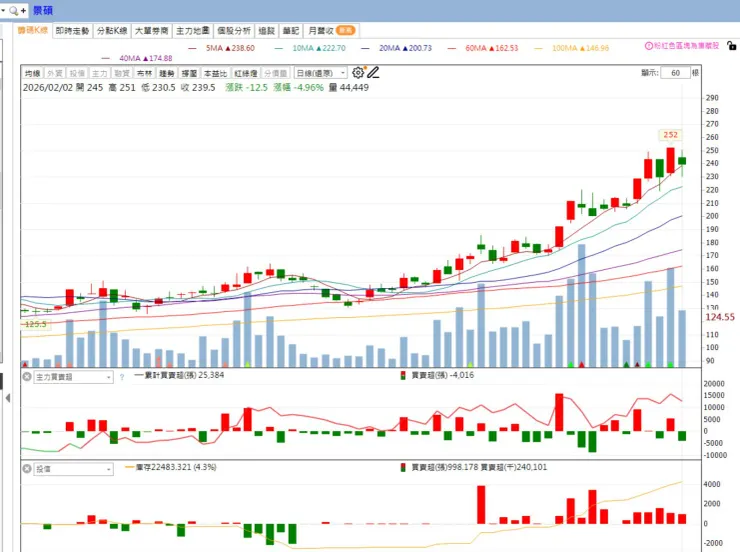Click the 5MA 238.60 legend label
The image size is (740, 552).
(x=230, y=48)
